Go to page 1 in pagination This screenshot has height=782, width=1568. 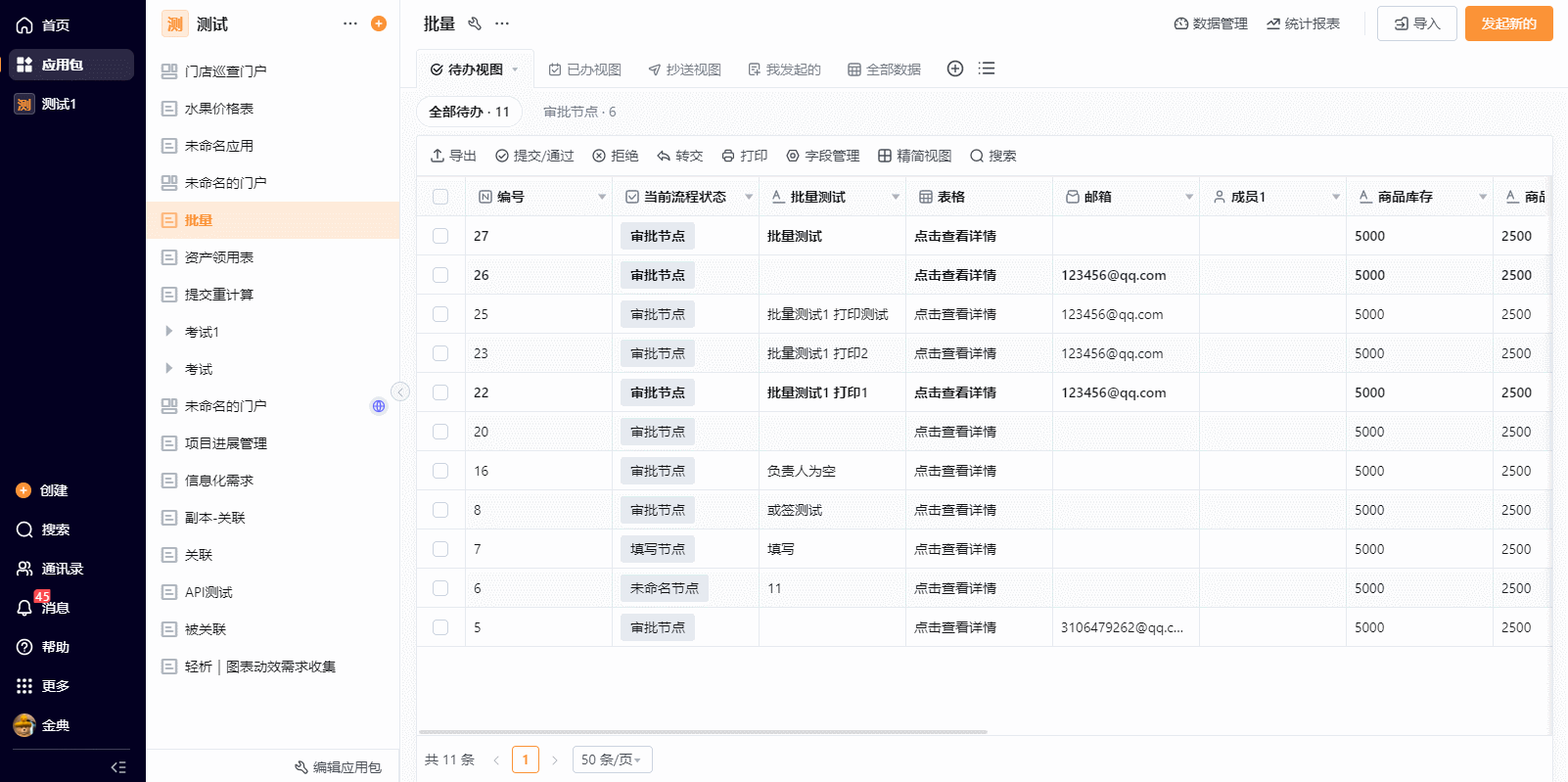coord(526,759)
